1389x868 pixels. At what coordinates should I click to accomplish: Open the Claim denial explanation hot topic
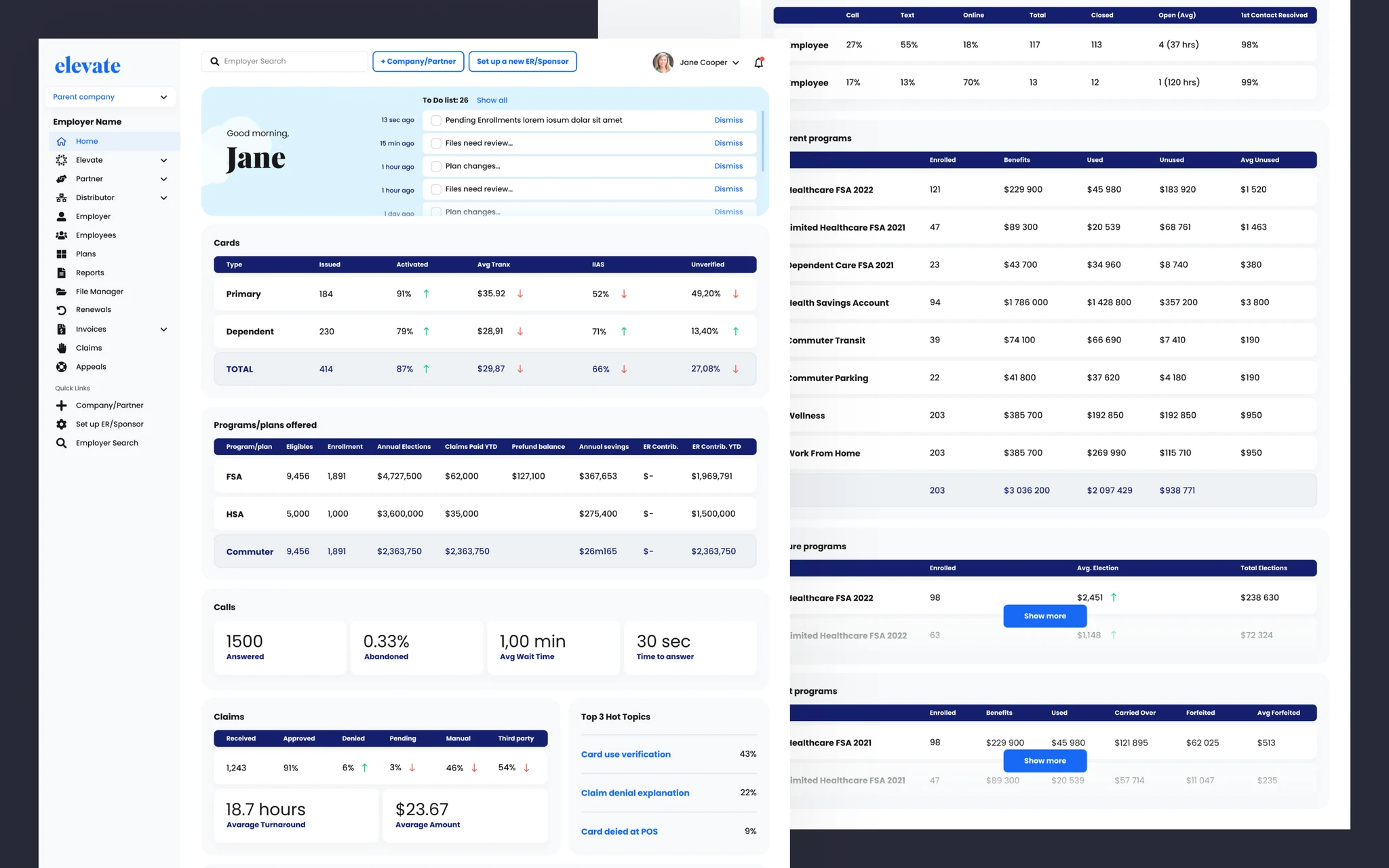coord(635,793)
